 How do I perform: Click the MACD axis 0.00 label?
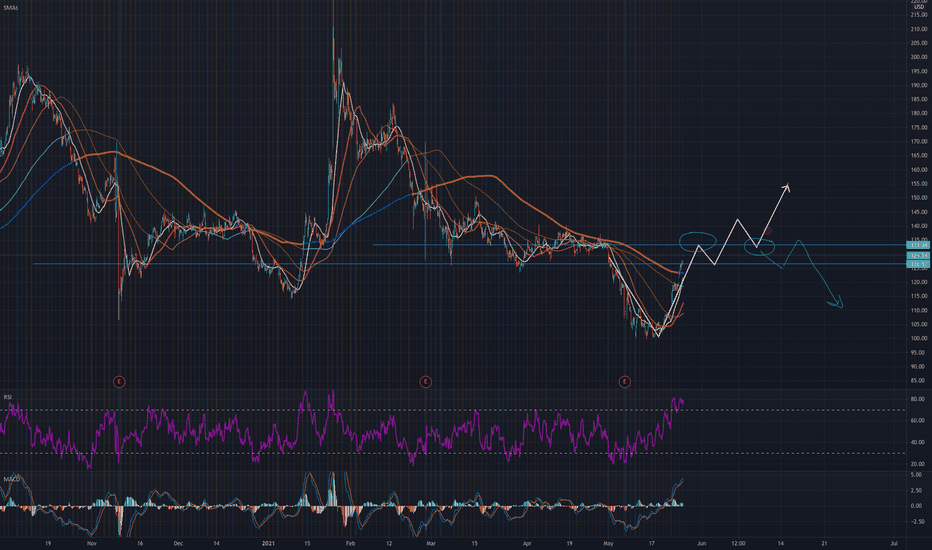coord(916,506)
